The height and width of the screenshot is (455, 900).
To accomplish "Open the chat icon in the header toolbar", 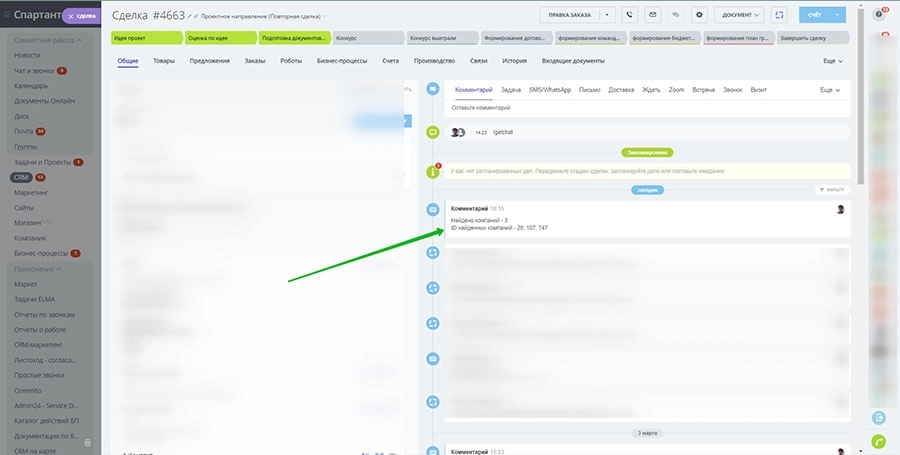I will coord(676,15).
